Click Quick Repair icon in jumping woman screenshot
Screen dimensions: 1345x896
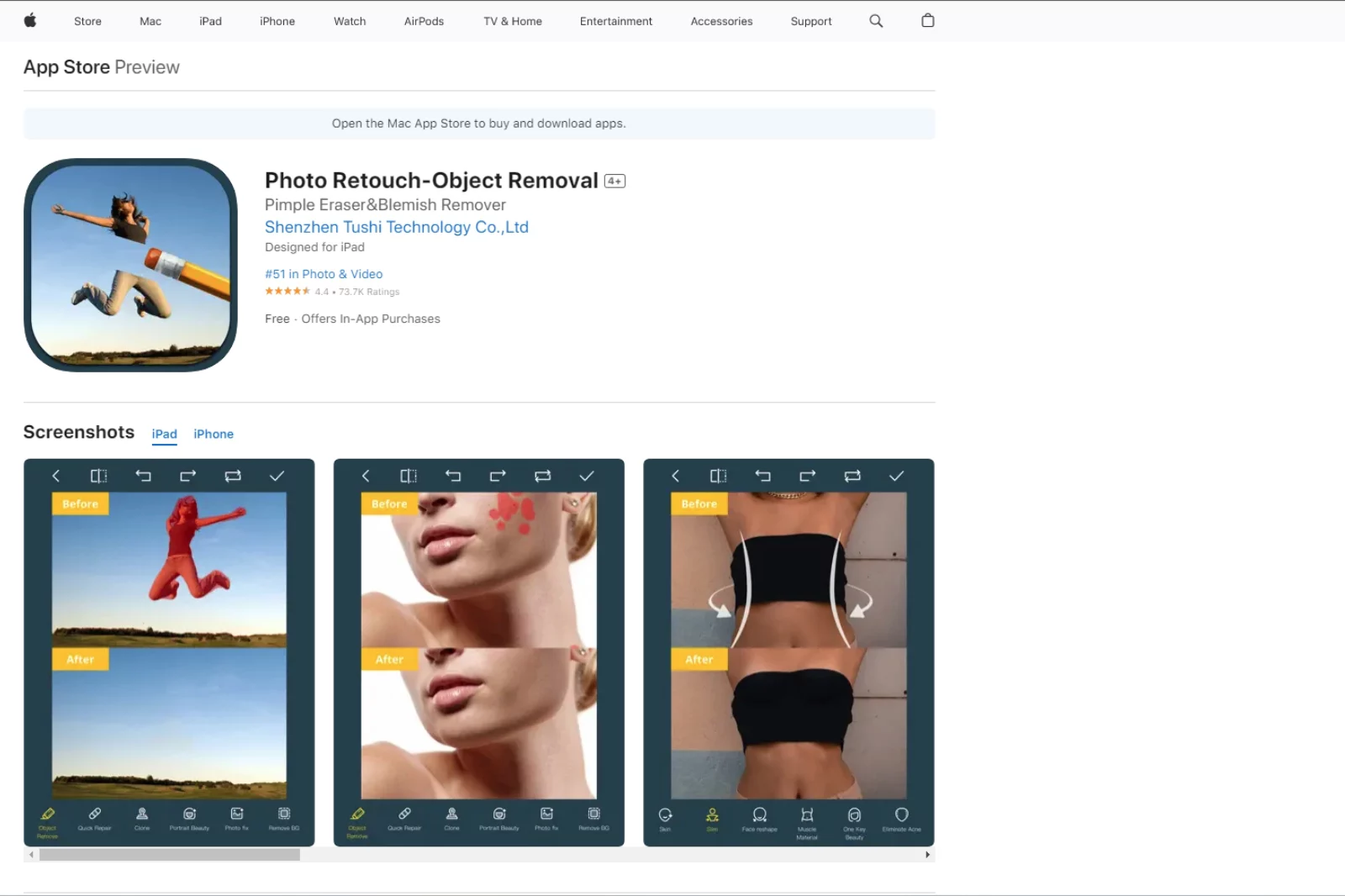(95, 814)
